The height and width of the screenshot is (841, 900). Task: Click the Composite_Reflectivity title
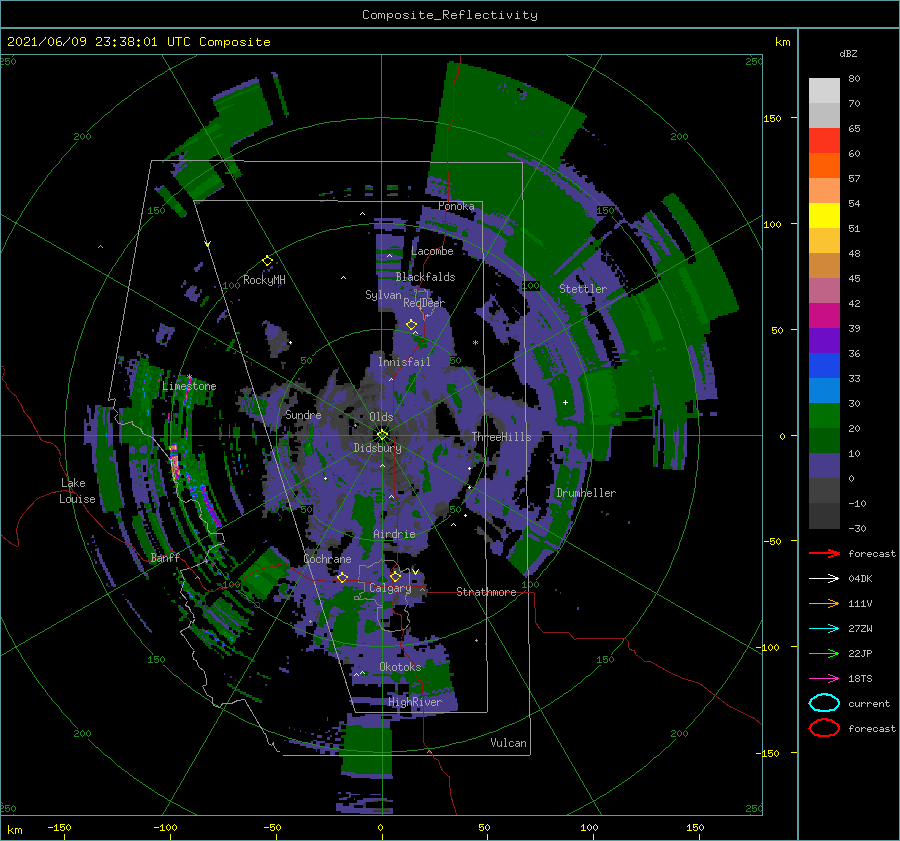[x=450, y=15]
